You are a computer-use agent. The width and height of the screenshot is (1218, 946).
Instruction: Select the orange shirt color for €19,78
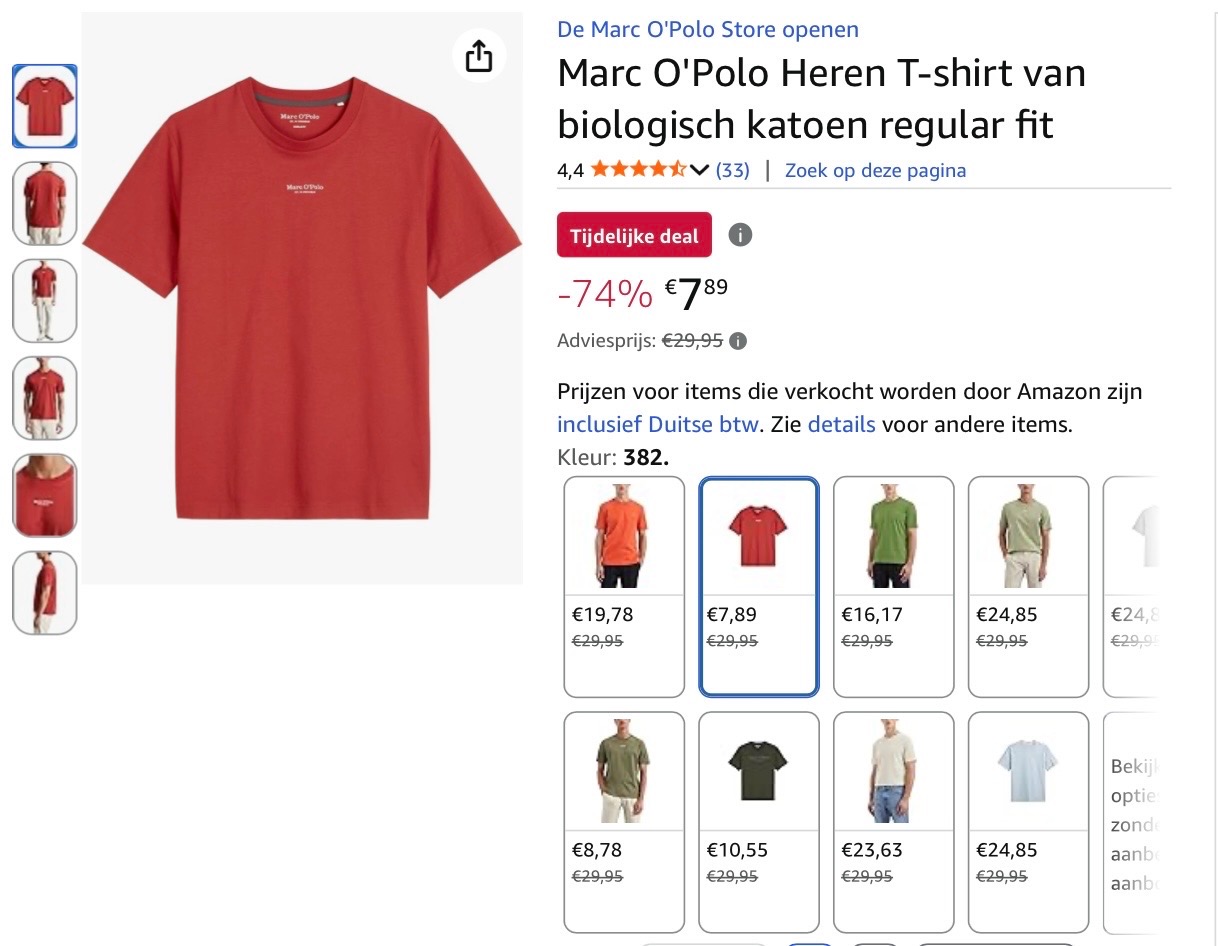(624, 586)
